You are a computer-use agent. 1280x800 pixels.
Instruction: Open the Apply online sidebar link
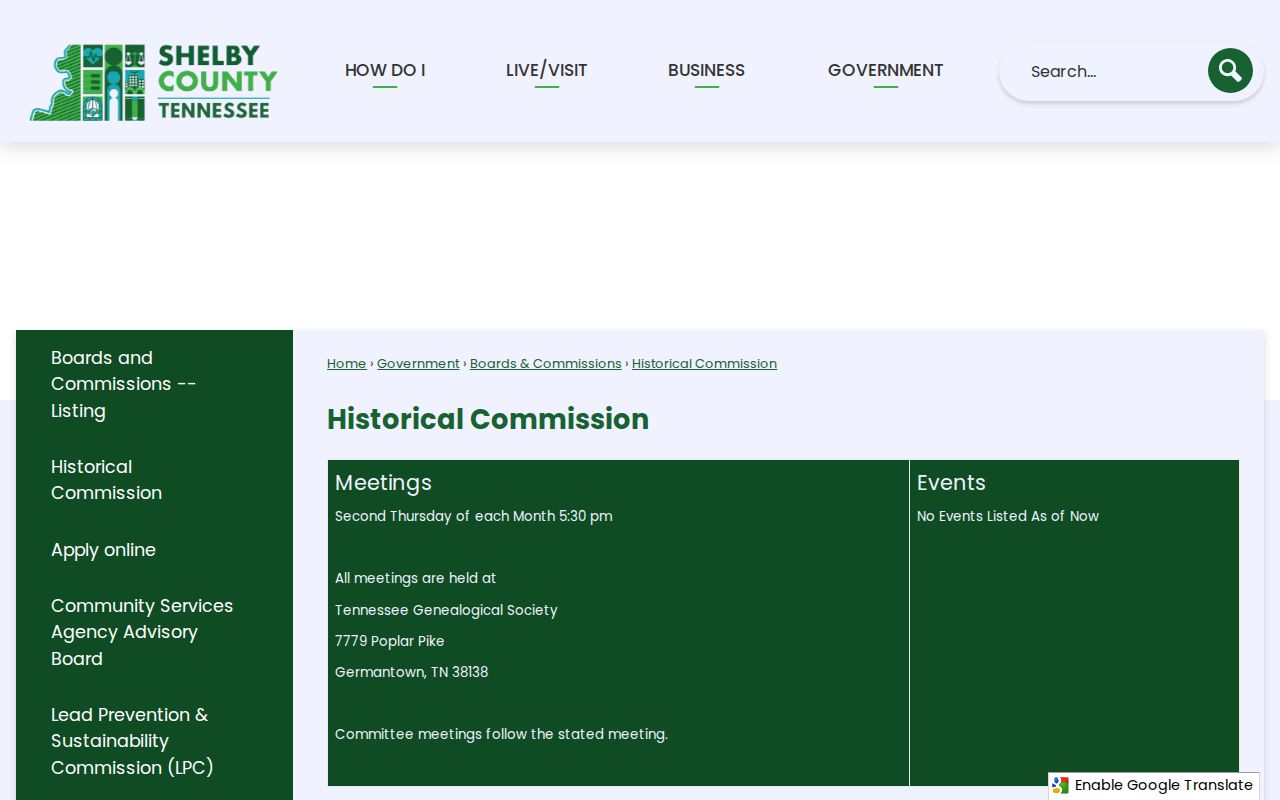click(x=104, y=550)
